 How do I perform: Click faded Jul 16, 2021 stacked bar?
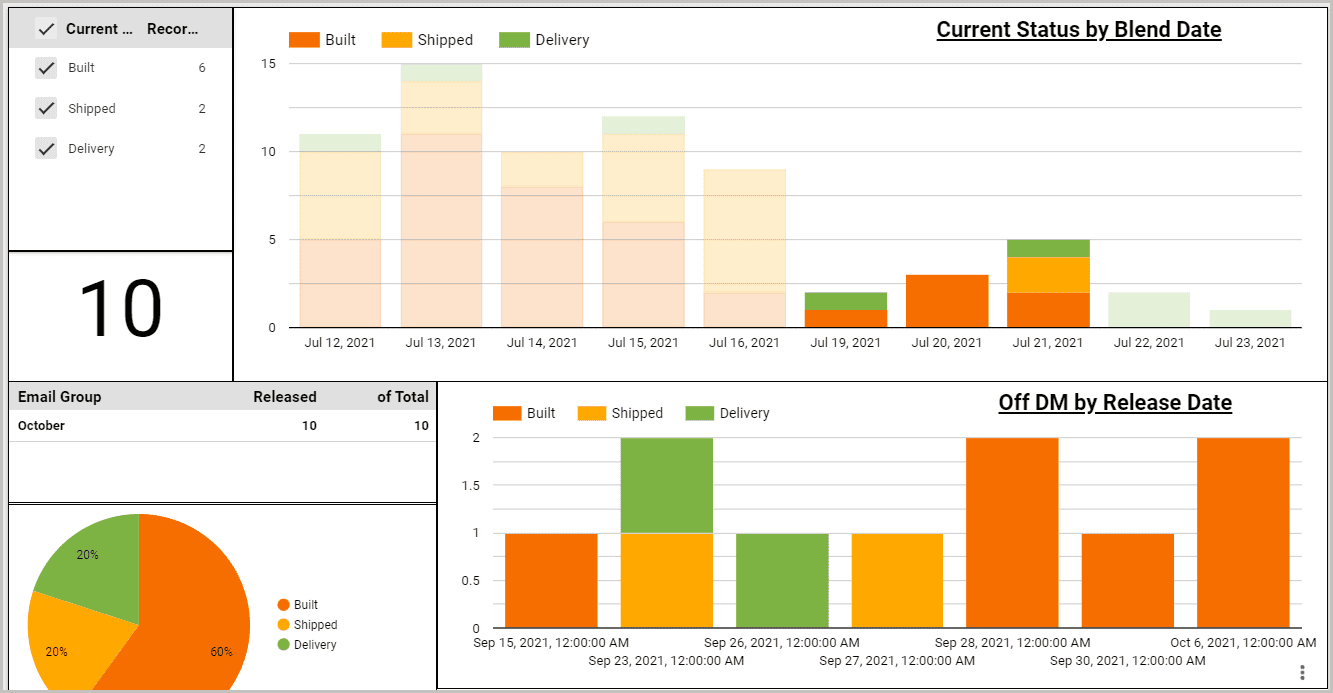[x=745, y=248]
